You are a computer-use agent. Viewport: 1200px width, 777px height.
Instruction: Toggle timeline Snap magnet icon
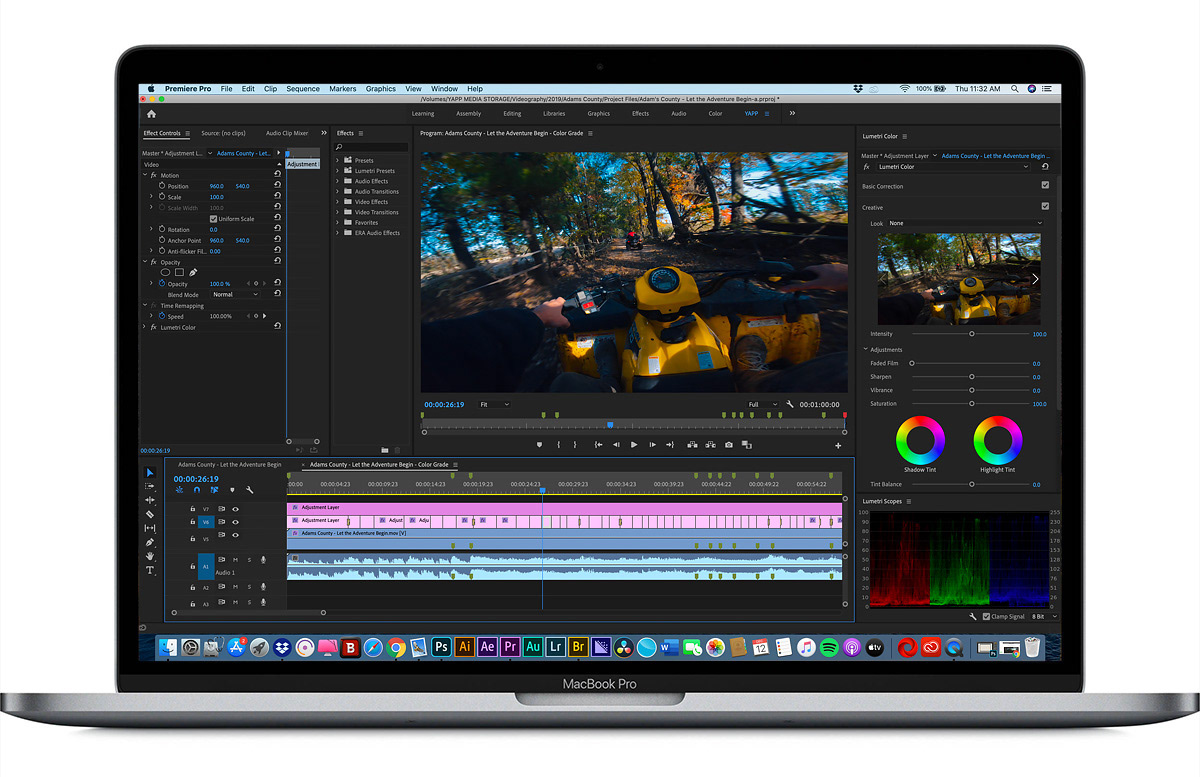coord(196,490)
